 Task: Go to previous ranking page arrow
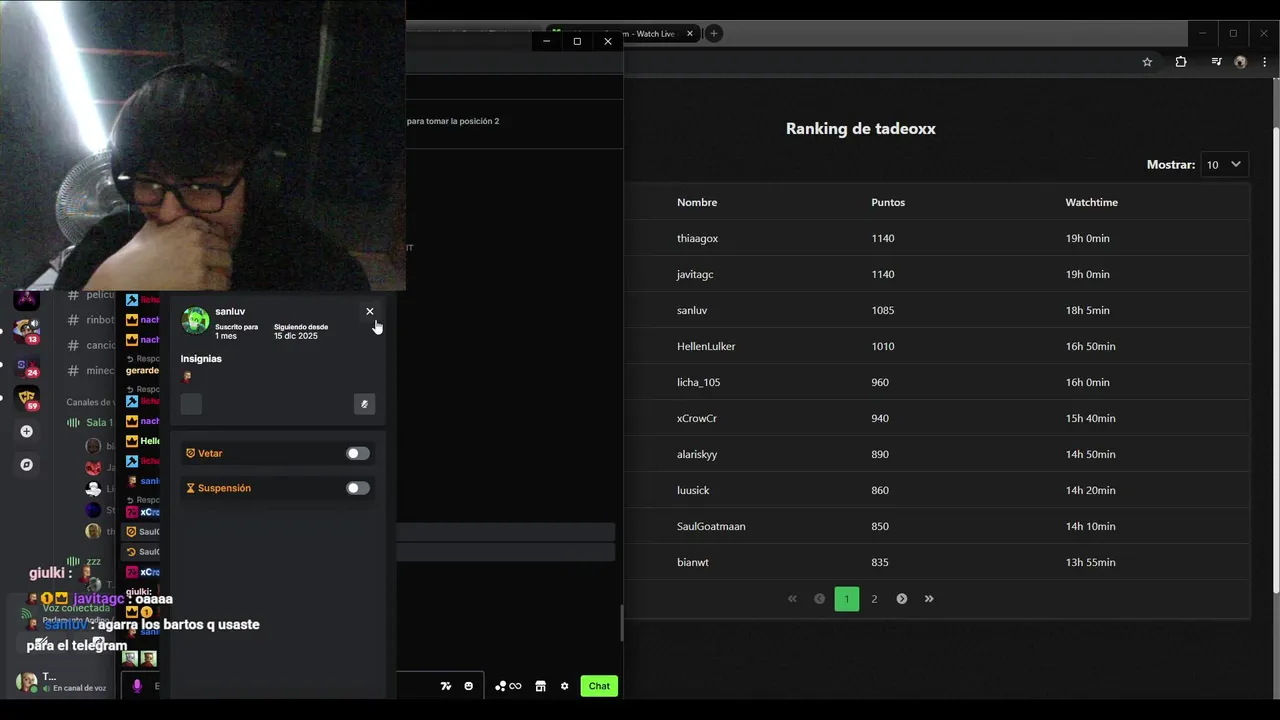click(820, 599)
